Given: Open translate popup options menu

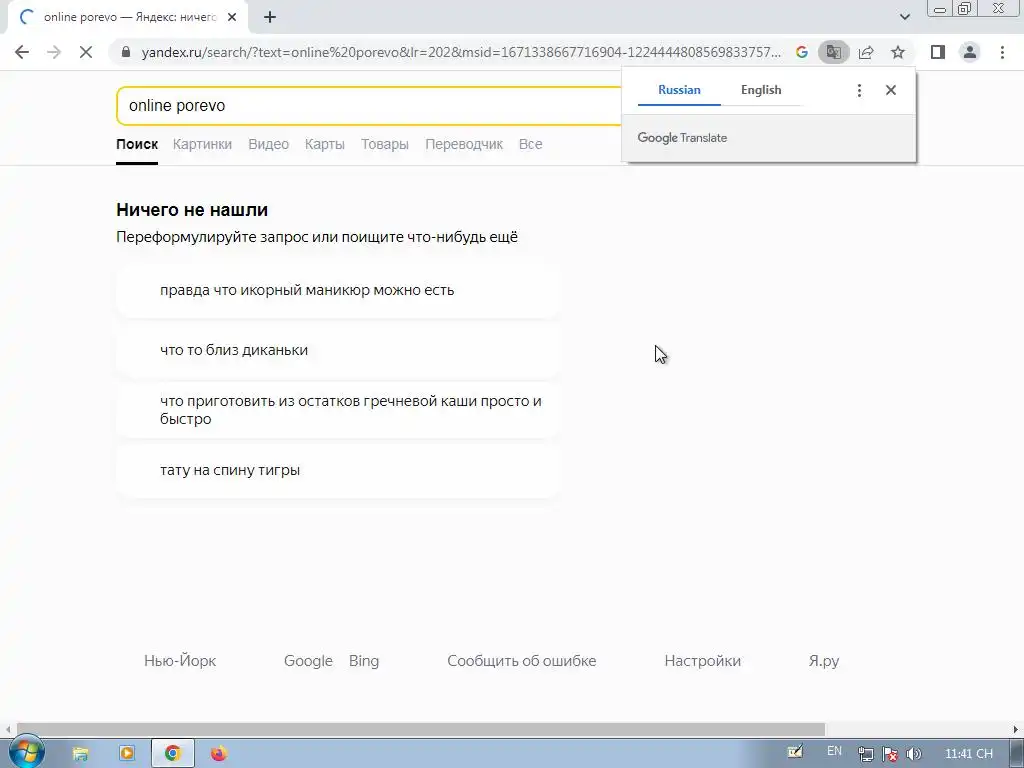Looking at the screenshot, I should (x=859, y=90).
